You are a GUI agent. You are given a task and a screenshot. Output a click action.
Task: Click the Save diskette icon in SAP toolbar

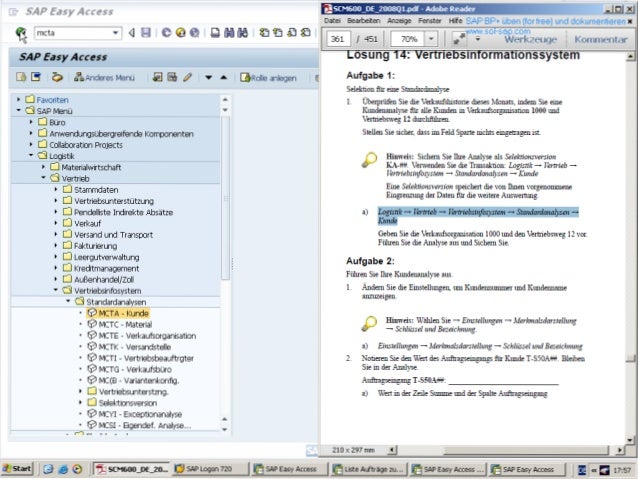(x=145, y=33)
